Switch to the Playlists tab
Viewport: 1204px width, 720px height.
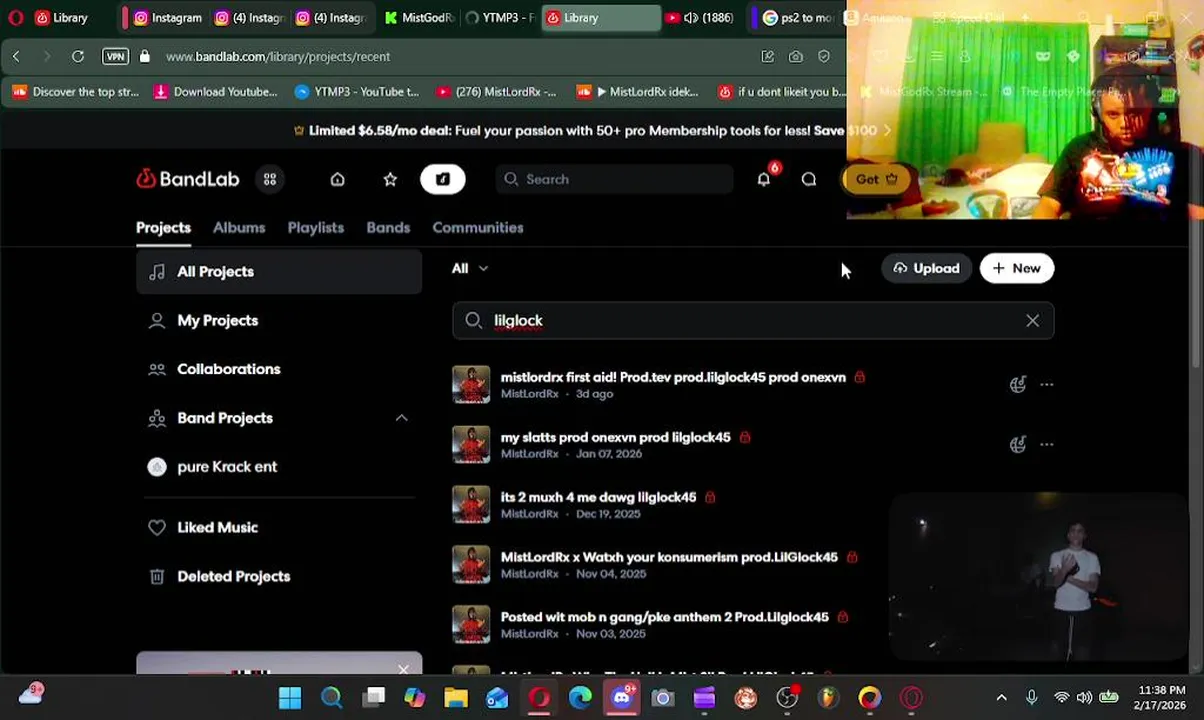click(x=316, y=227)
